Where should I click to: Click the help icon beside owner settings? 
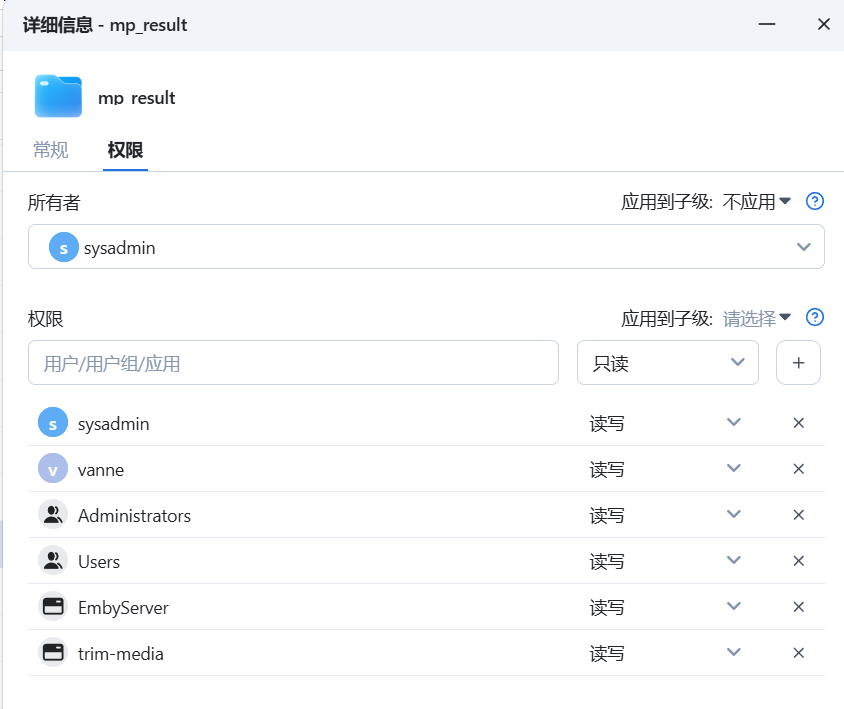click(x=815, y=201)
